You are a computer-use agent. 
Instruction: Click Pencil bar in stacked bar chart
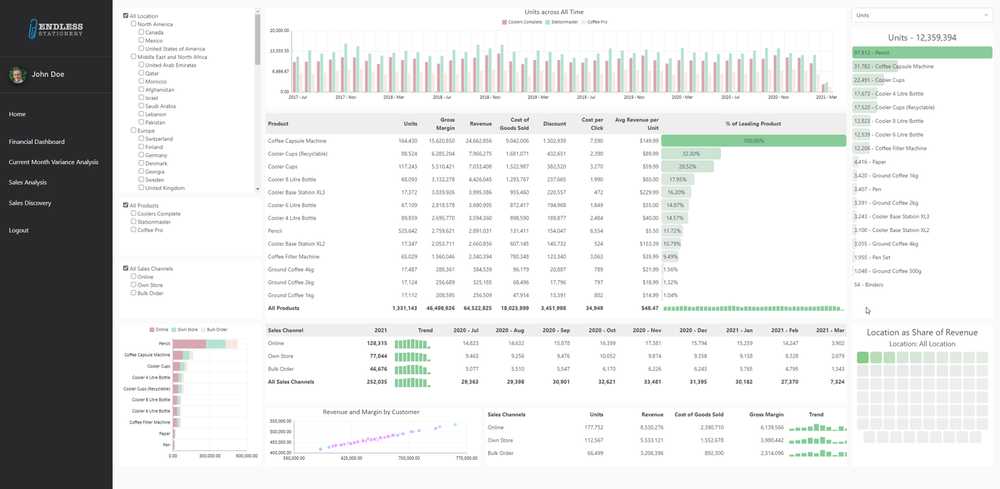(205, 344)
